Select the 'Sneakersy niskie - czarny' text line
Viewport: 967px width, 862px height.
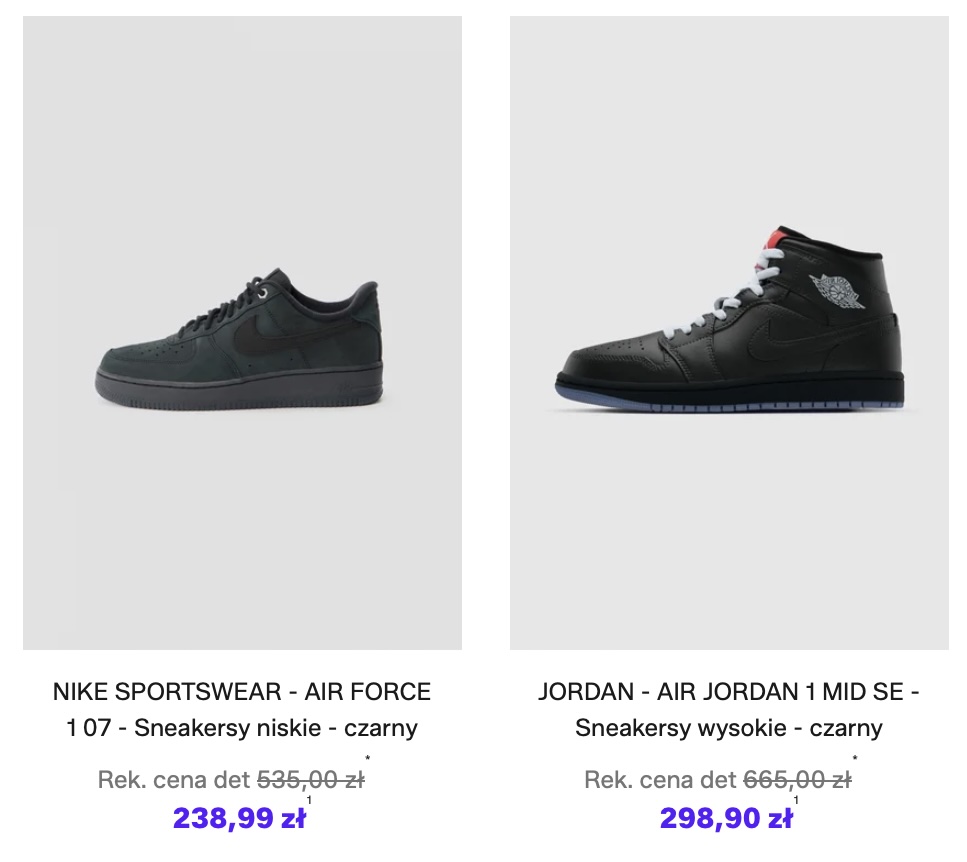tap(275, 728)
